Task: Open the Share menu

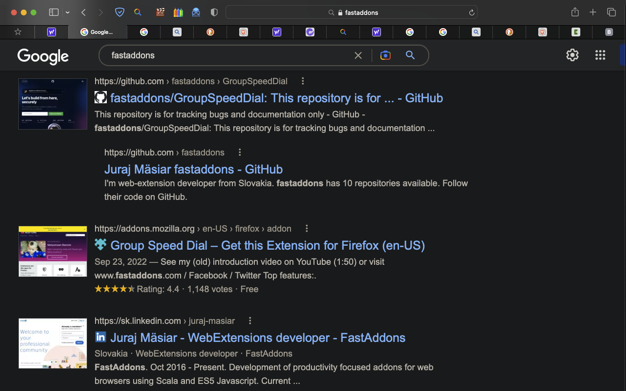Action: point(575,12)
